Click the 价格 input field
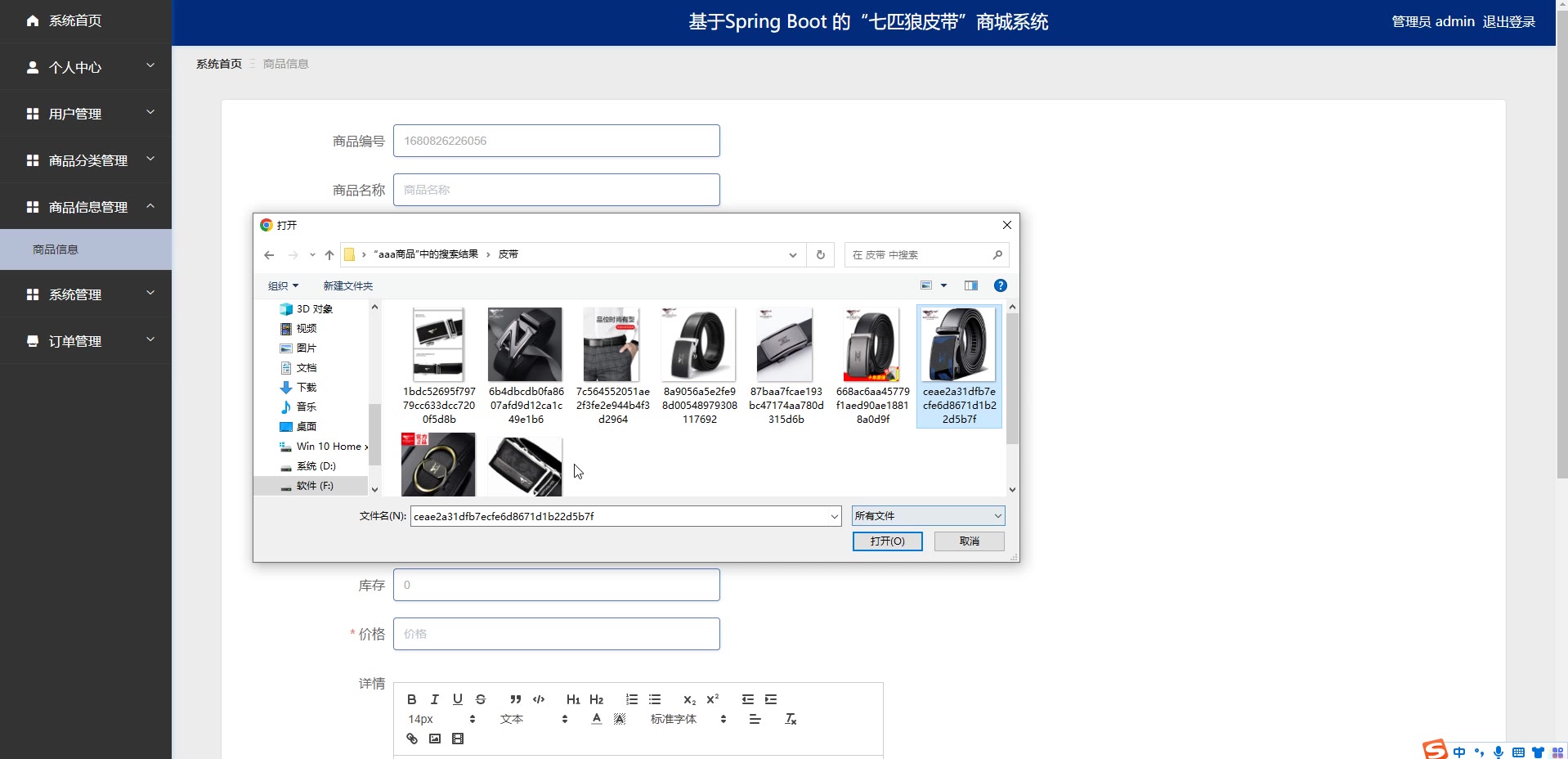1568x759 pixels. coord(557,634)
